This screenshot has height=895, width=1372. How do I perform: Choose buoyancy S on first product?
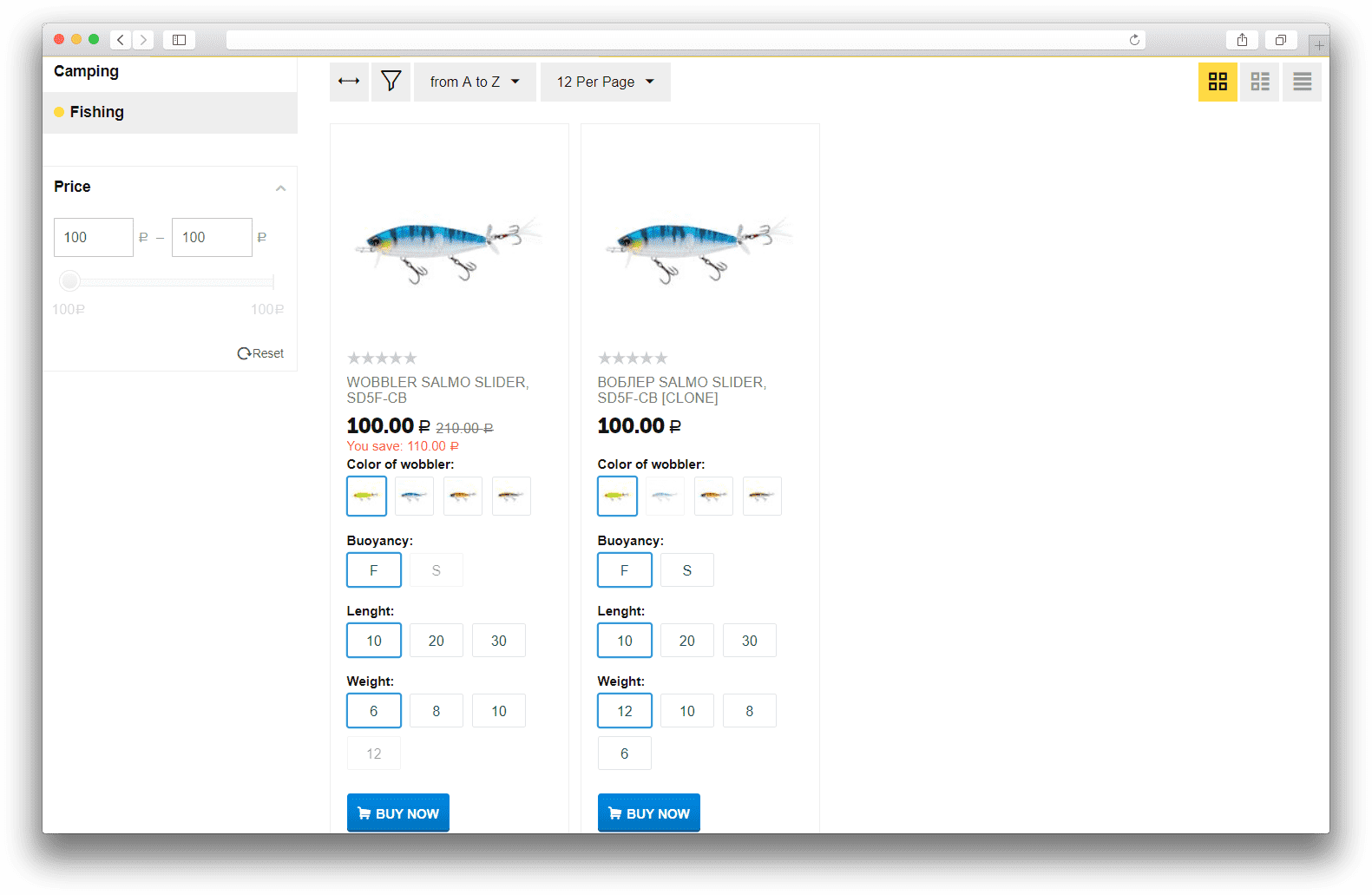click(437, 570)
